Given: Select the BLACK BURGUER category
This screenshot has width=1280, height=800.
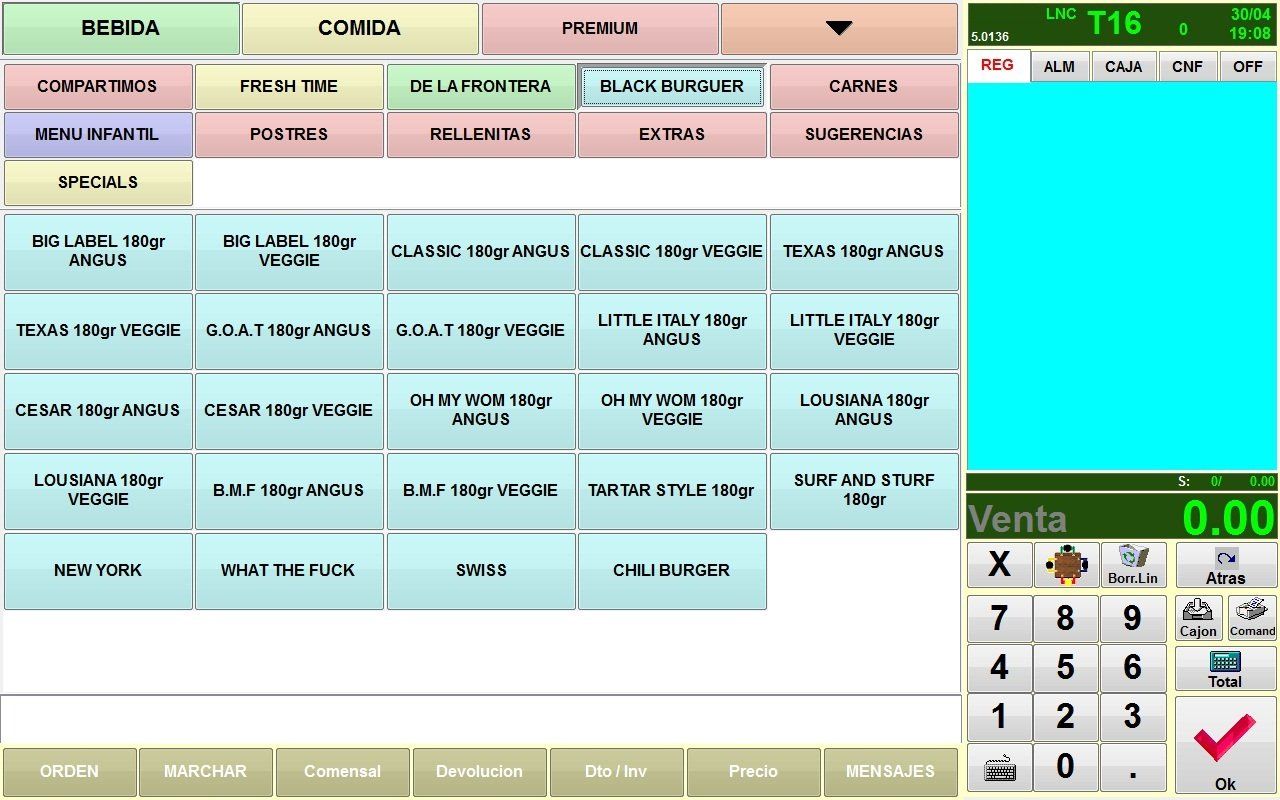Looking at the screenshot, I should point(672,87).
